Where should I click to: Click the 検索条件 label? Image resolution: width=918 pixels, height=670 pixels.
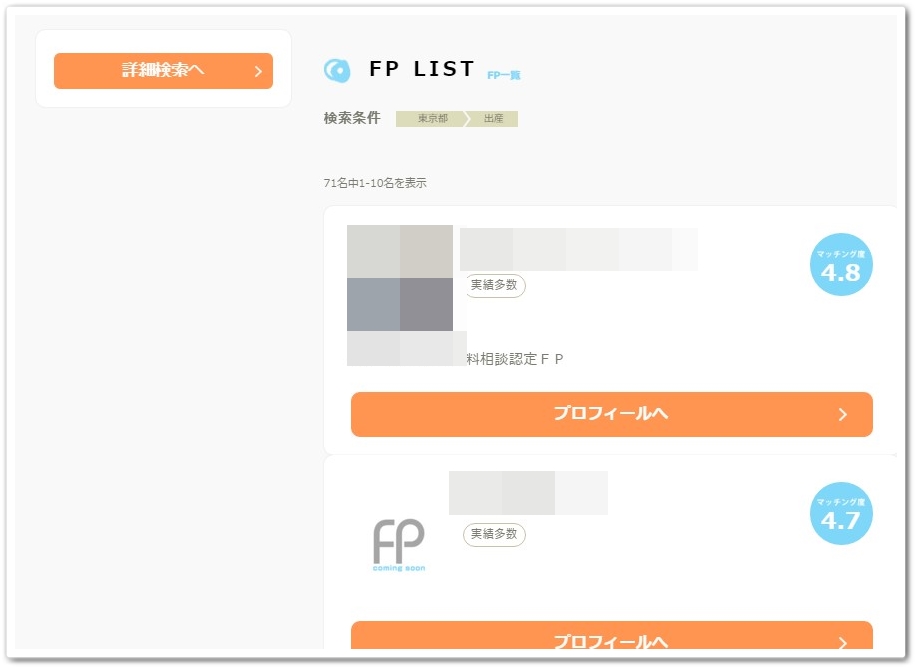(x=352, y=118)
